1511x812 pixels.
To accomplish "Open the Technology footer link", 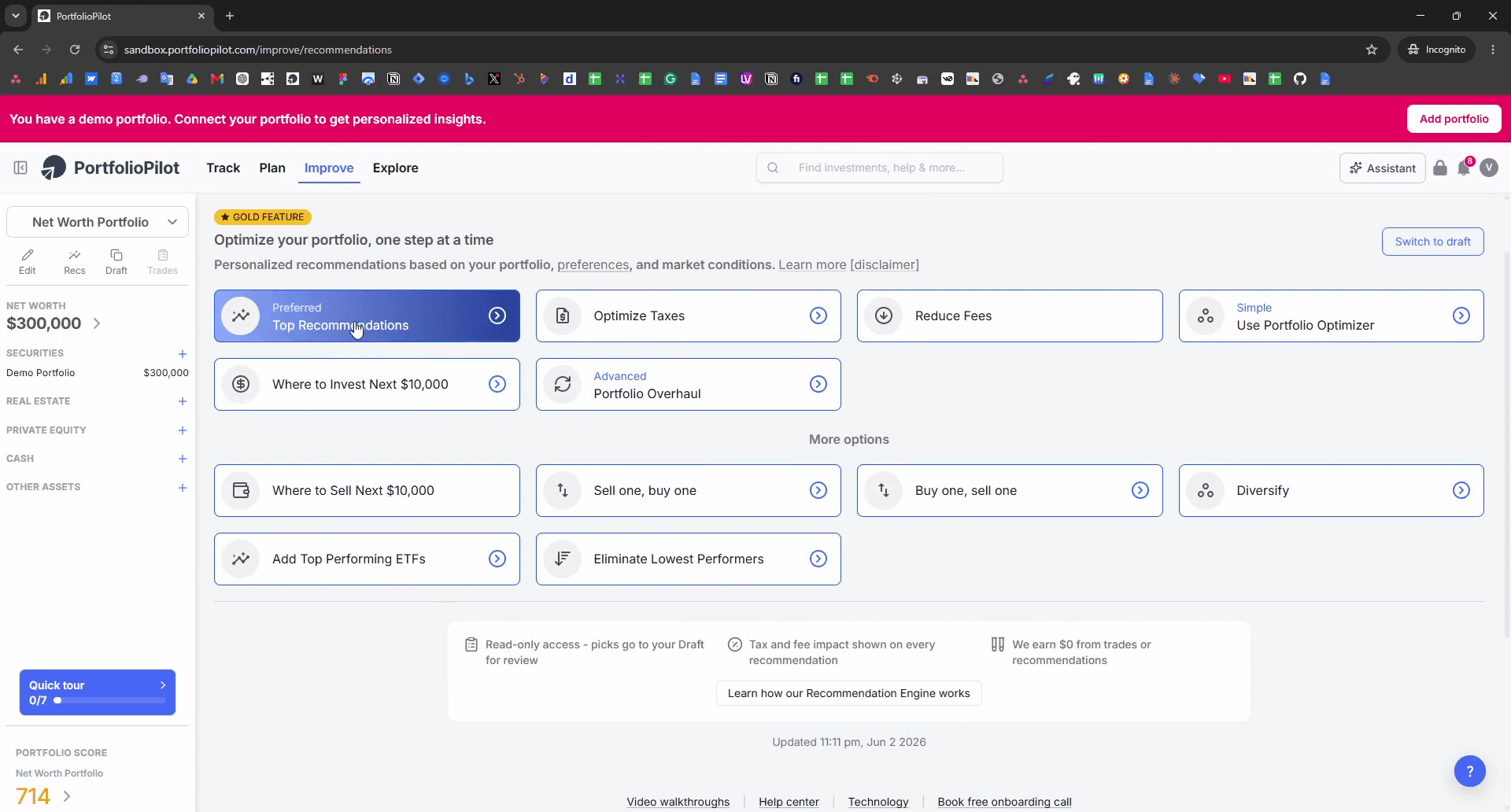I will pos(878,802).
